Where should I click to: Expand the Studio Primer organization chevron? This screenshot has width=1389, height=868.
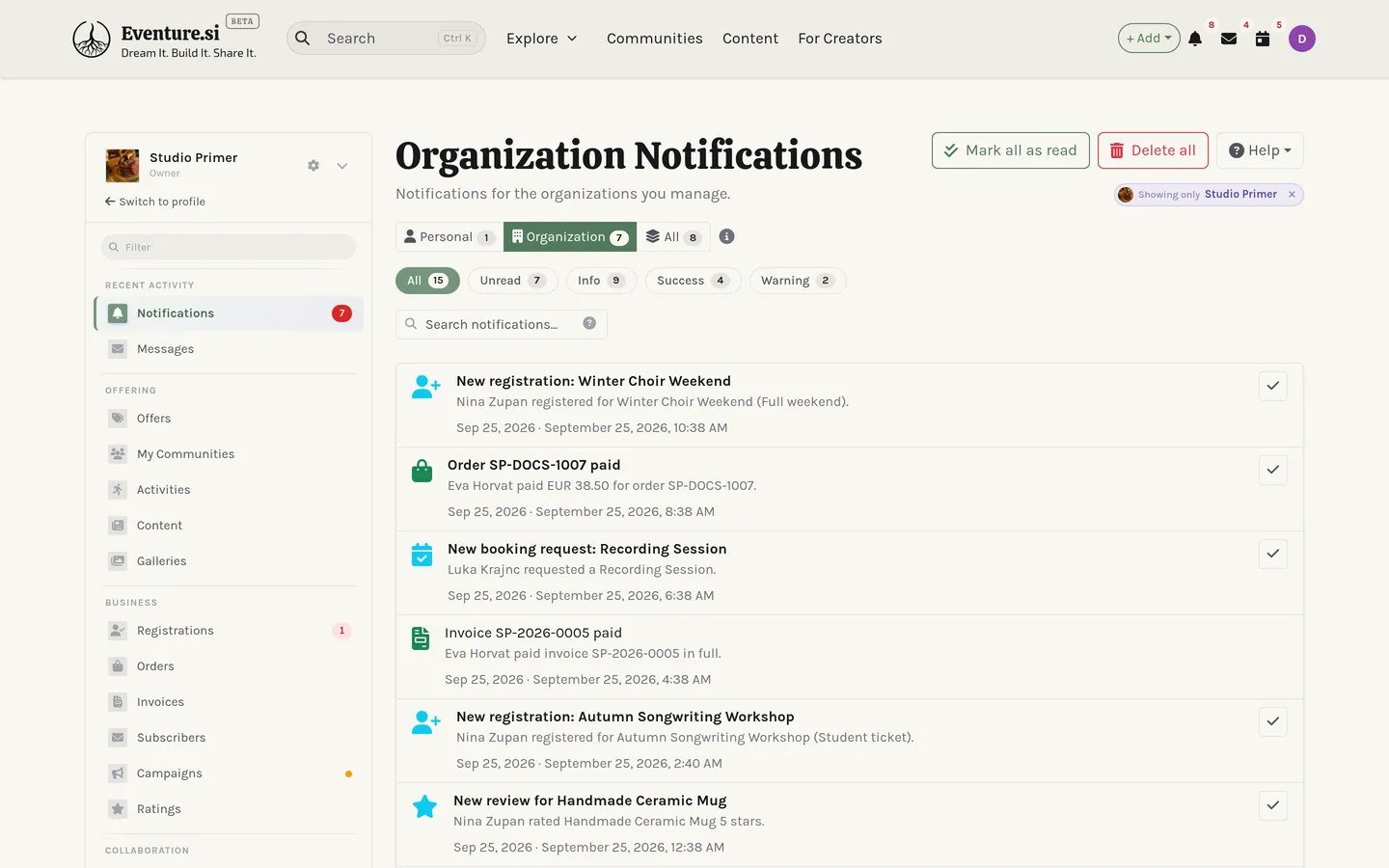pyautogui.click(x=342, y=166)
